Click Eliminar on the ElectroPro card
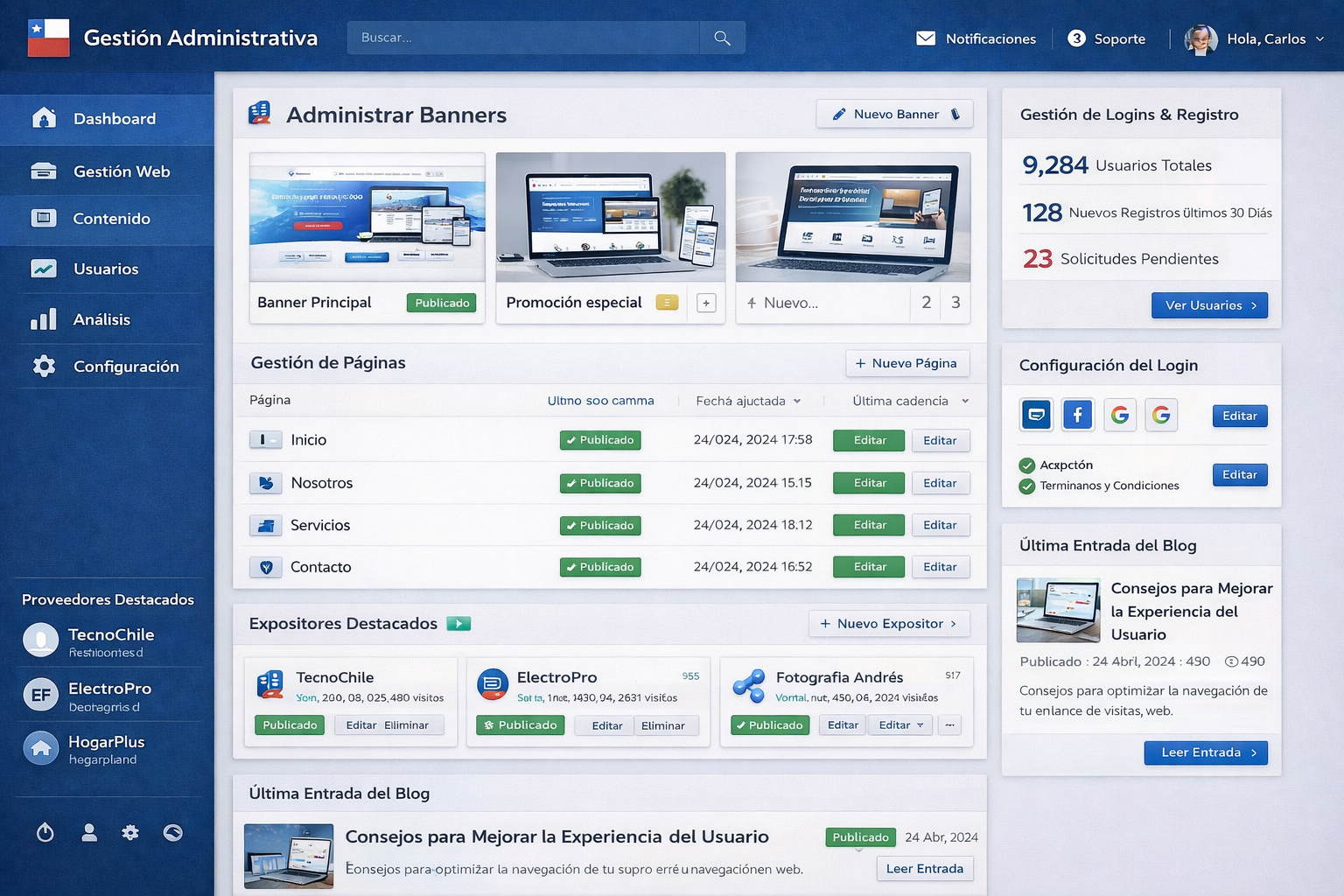1344x896 pixels. click(x=663, y=725)
